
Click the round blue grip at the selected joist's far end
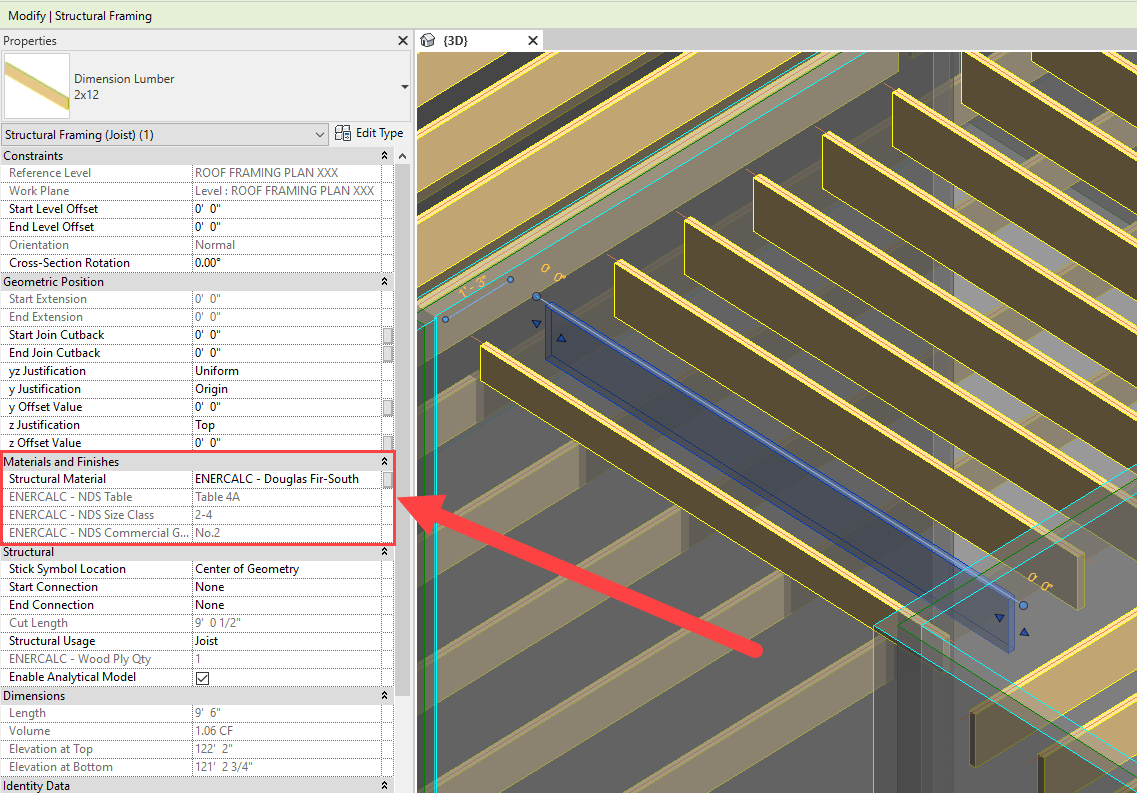click(x=1023, y=605)
